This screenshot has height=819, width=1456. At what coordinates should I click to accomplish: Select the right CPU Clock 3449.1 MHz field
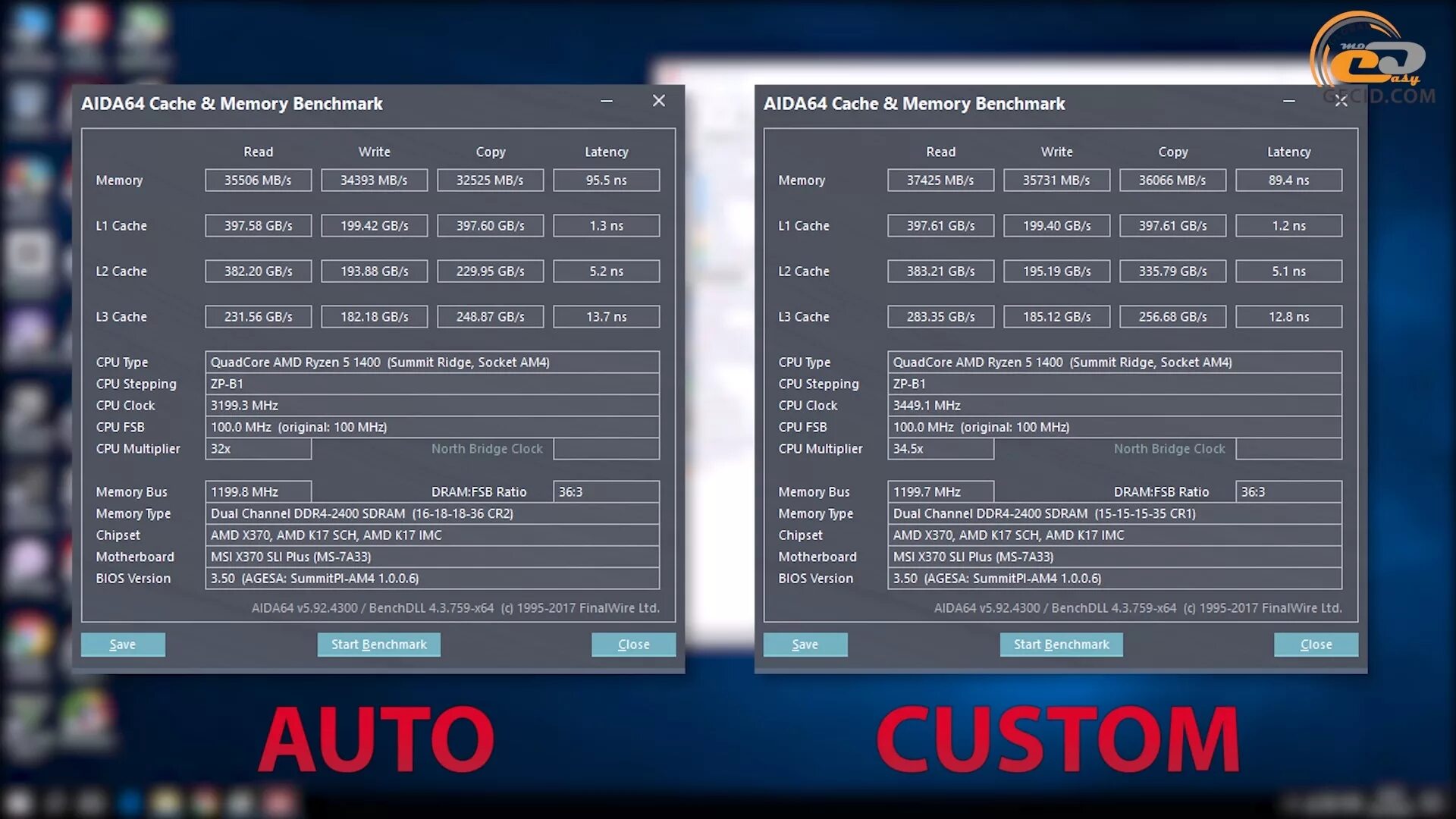[x=1114, y=405]
